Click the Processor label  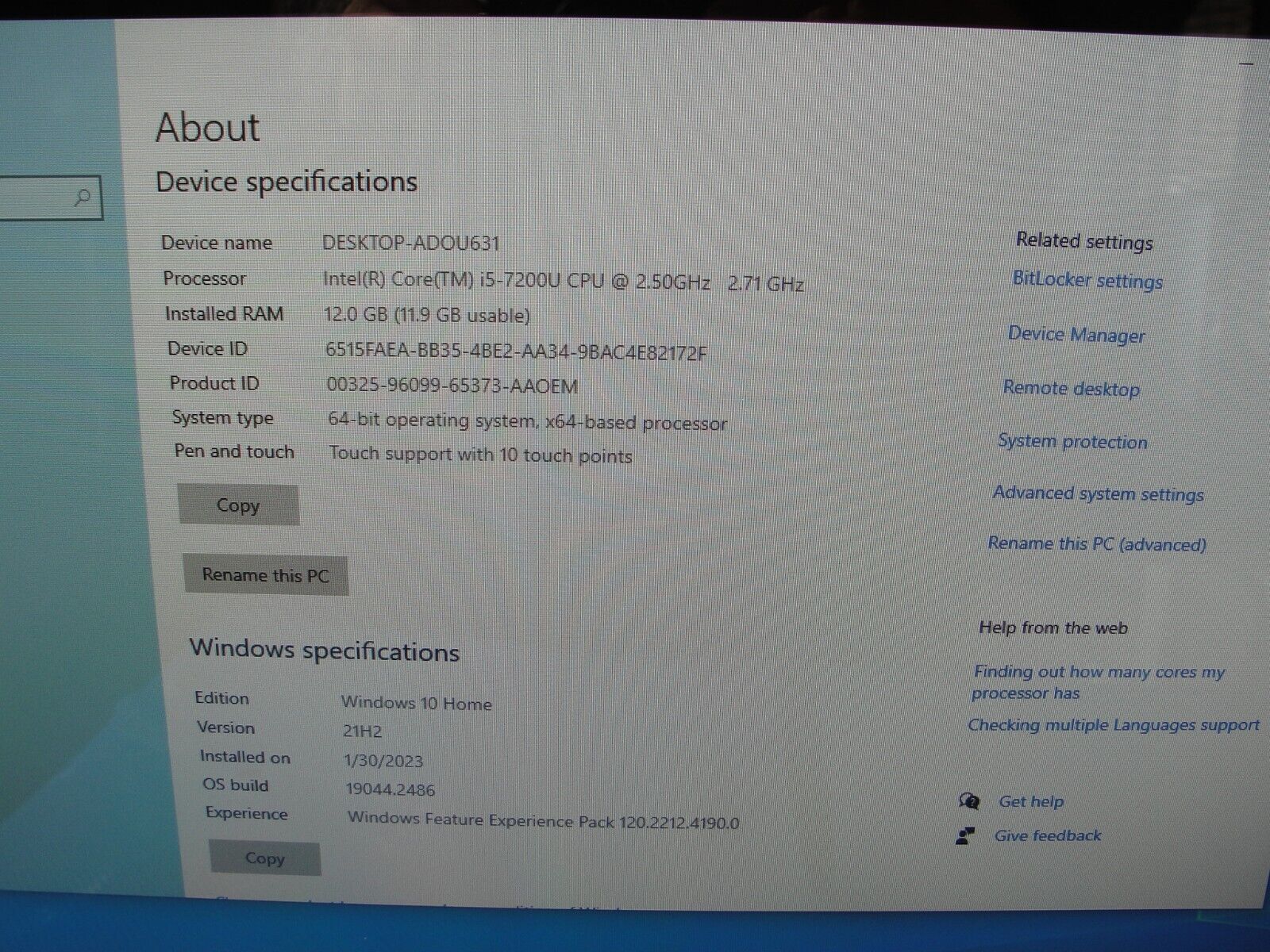click(205, 278)
